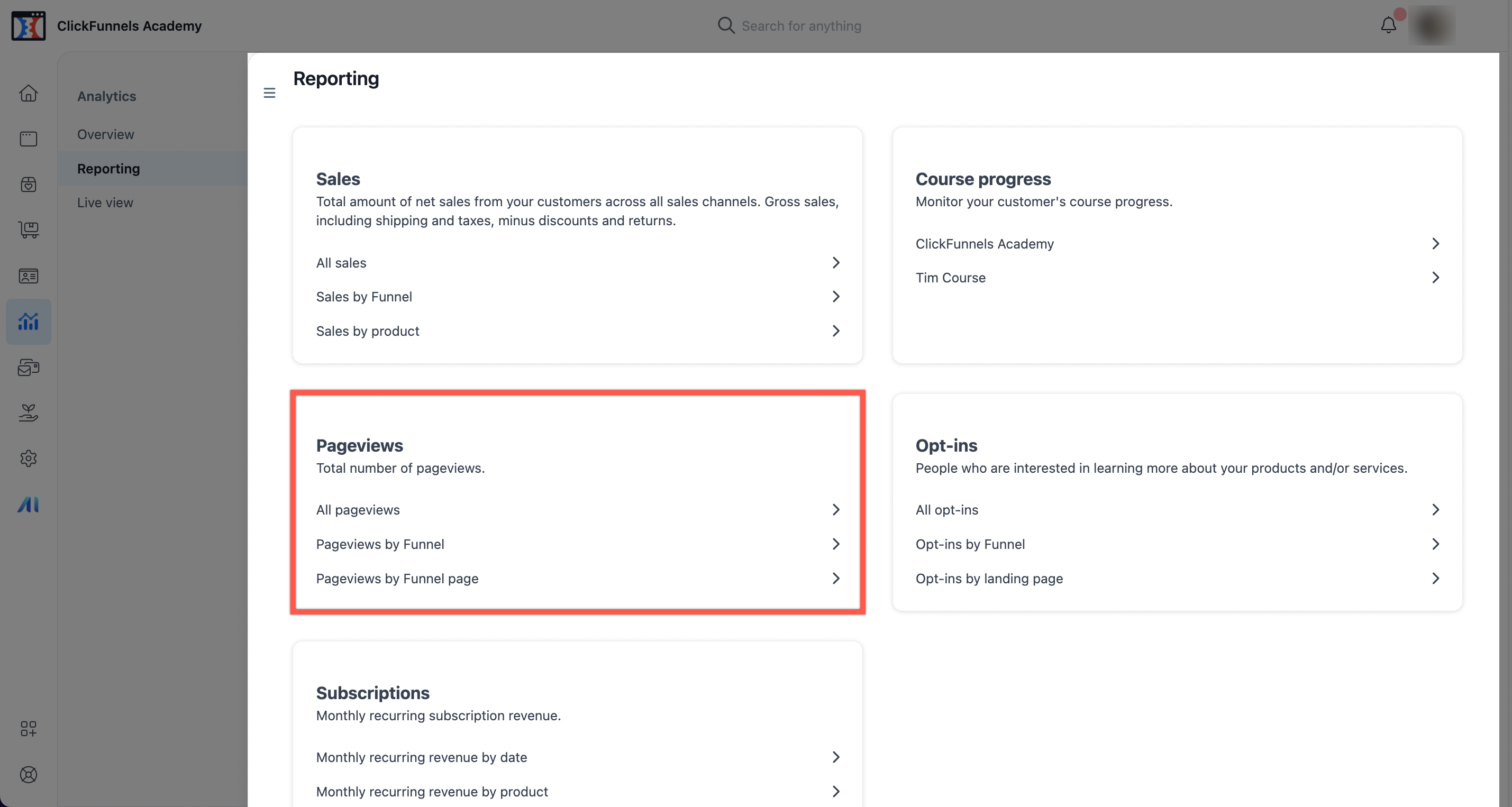Viewport: 1512px width, 807px height.
Task: Click the AI assistant sidebar icon
Action: tap(28, 505)
